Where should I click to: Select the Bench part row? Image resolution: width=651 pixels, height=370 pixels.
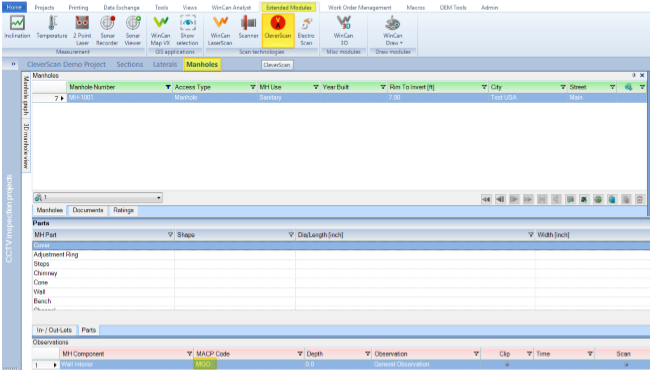[x=341, y=301]
